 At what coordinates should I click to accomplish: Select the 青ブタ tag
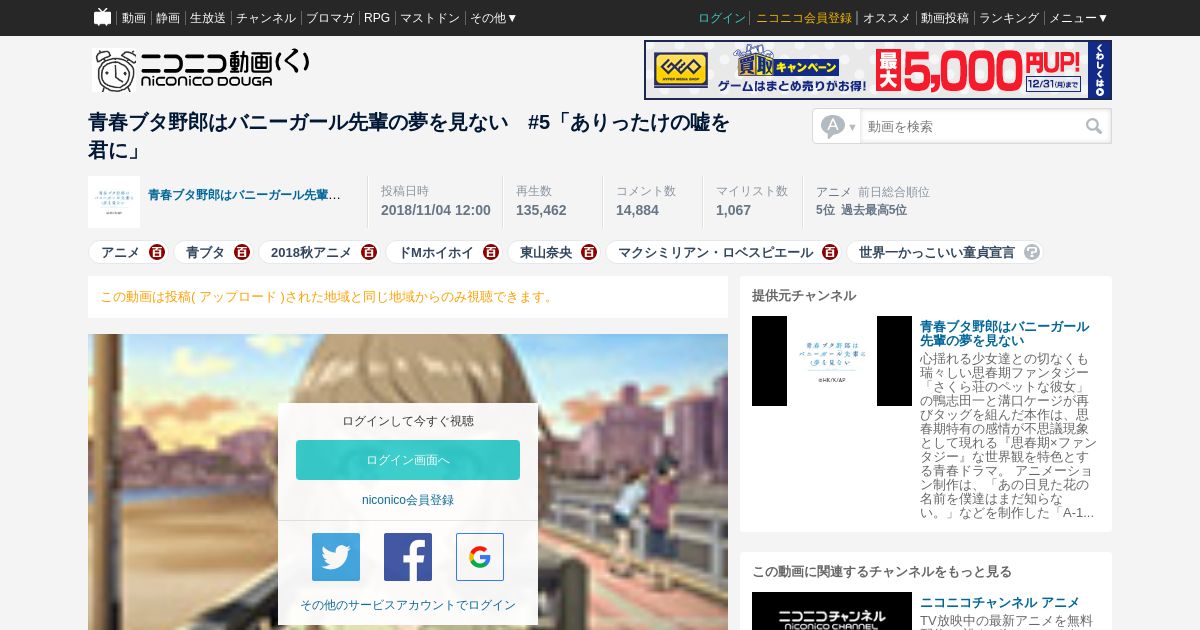205,252
